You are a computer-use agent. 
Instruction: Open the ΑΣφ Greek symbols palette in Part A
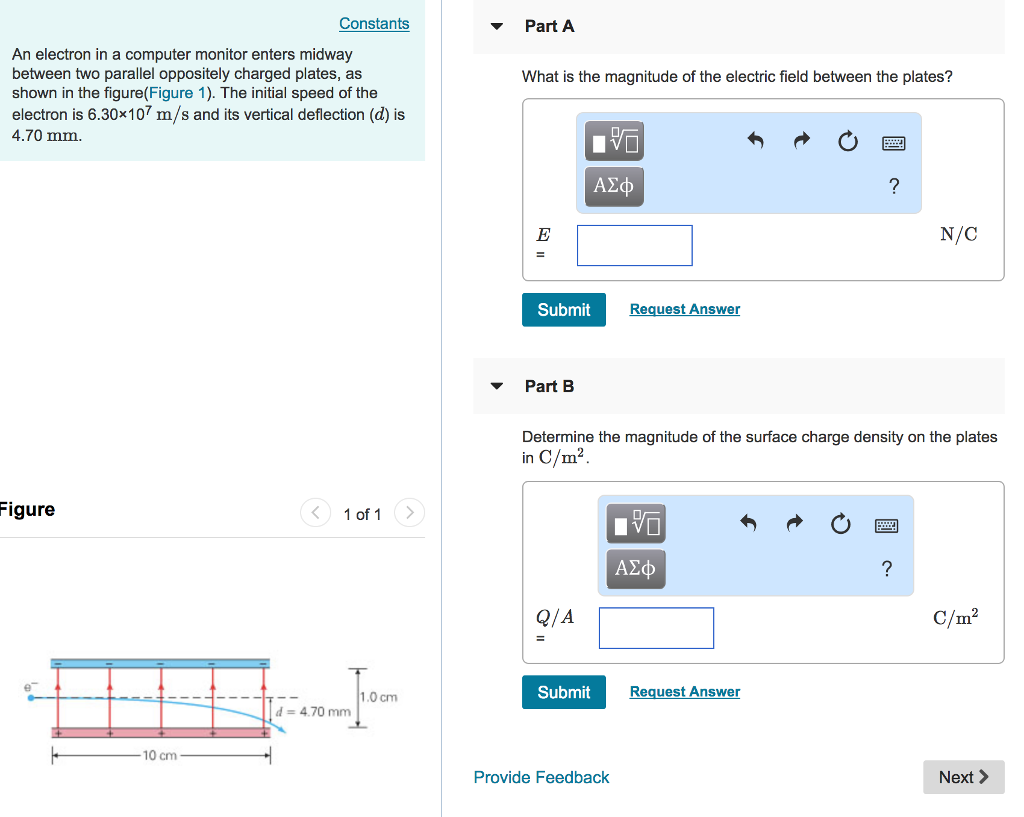pyautogui.click(x=613, y=186)
